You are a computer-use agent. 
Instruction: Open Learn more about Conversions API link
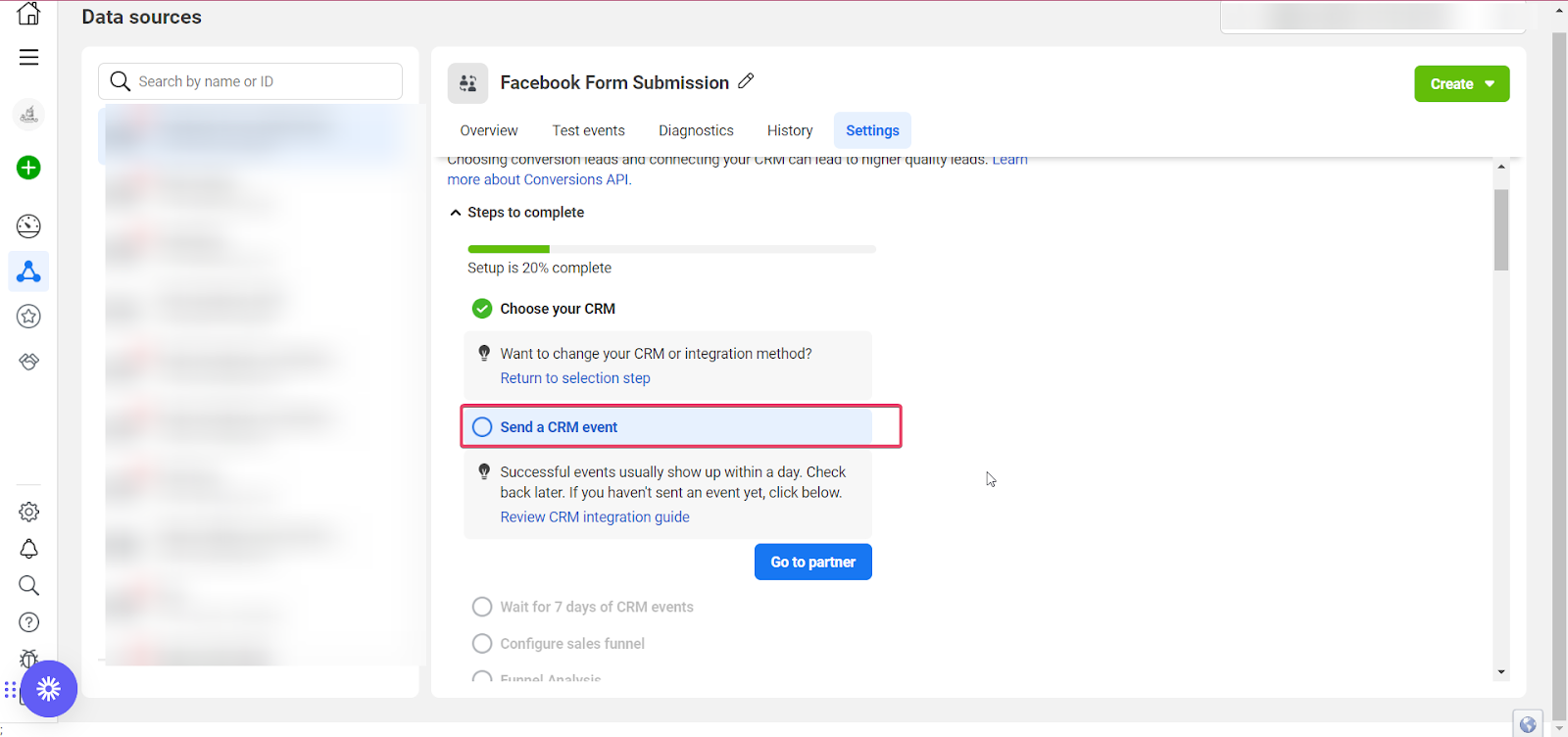[539, 179]
